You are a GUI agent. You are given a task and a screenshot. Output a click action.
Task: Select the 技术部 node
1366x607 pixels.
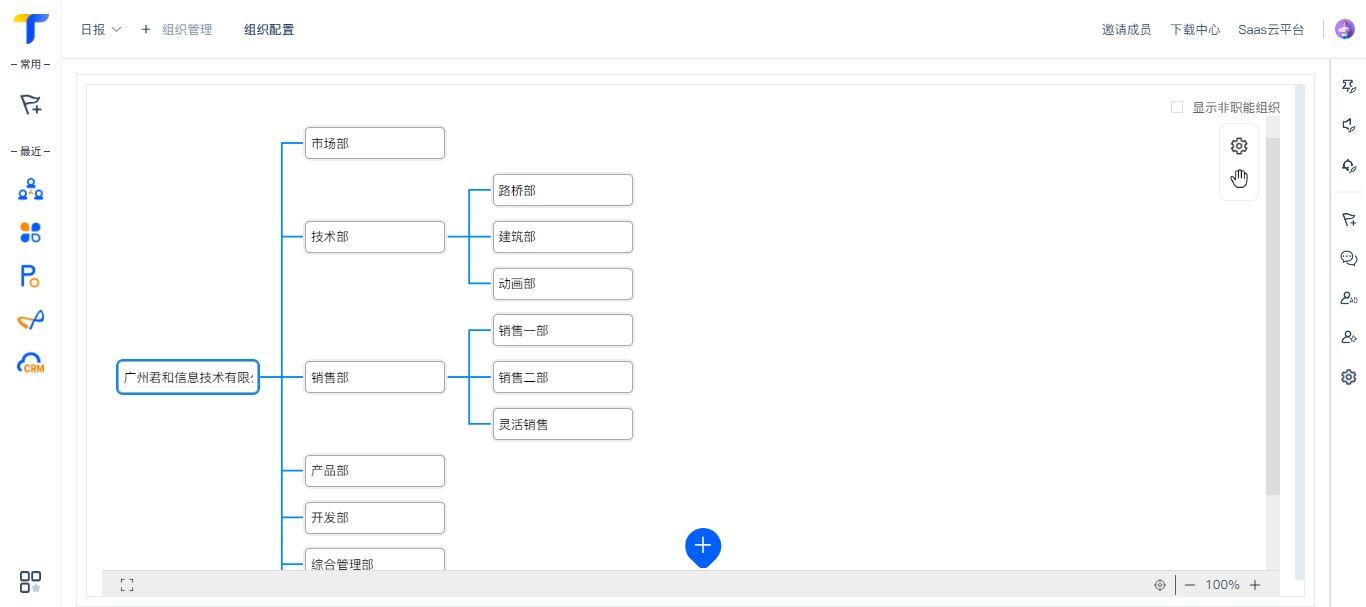[375, 237]
